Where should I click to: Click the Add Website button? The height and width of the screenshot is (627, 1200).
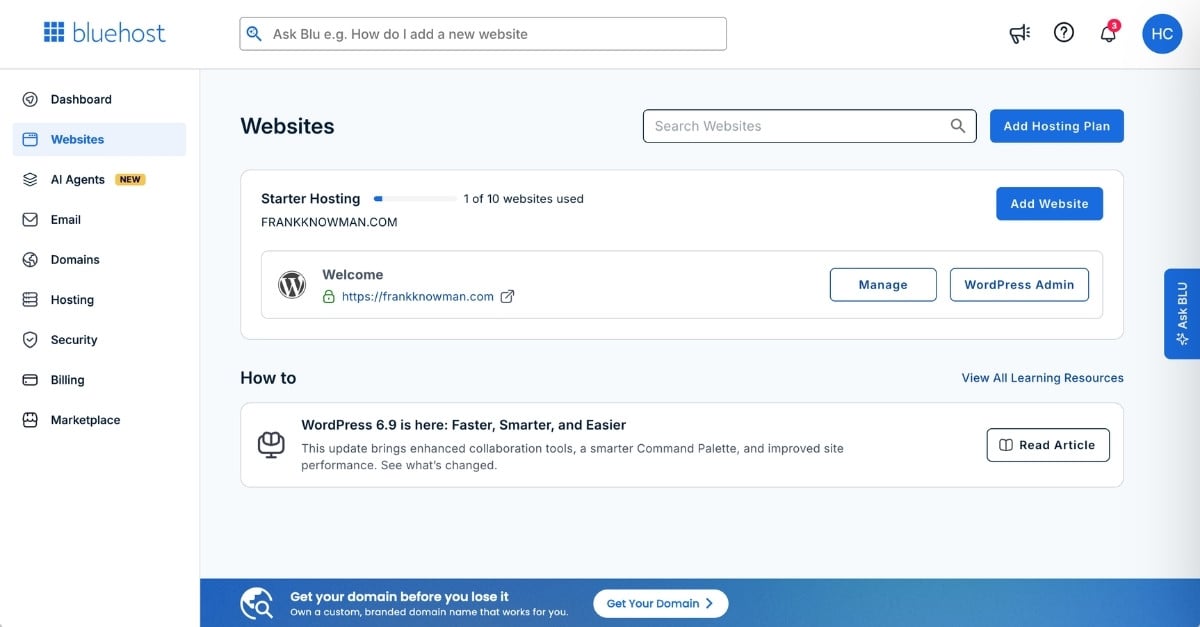[1049, 204]
